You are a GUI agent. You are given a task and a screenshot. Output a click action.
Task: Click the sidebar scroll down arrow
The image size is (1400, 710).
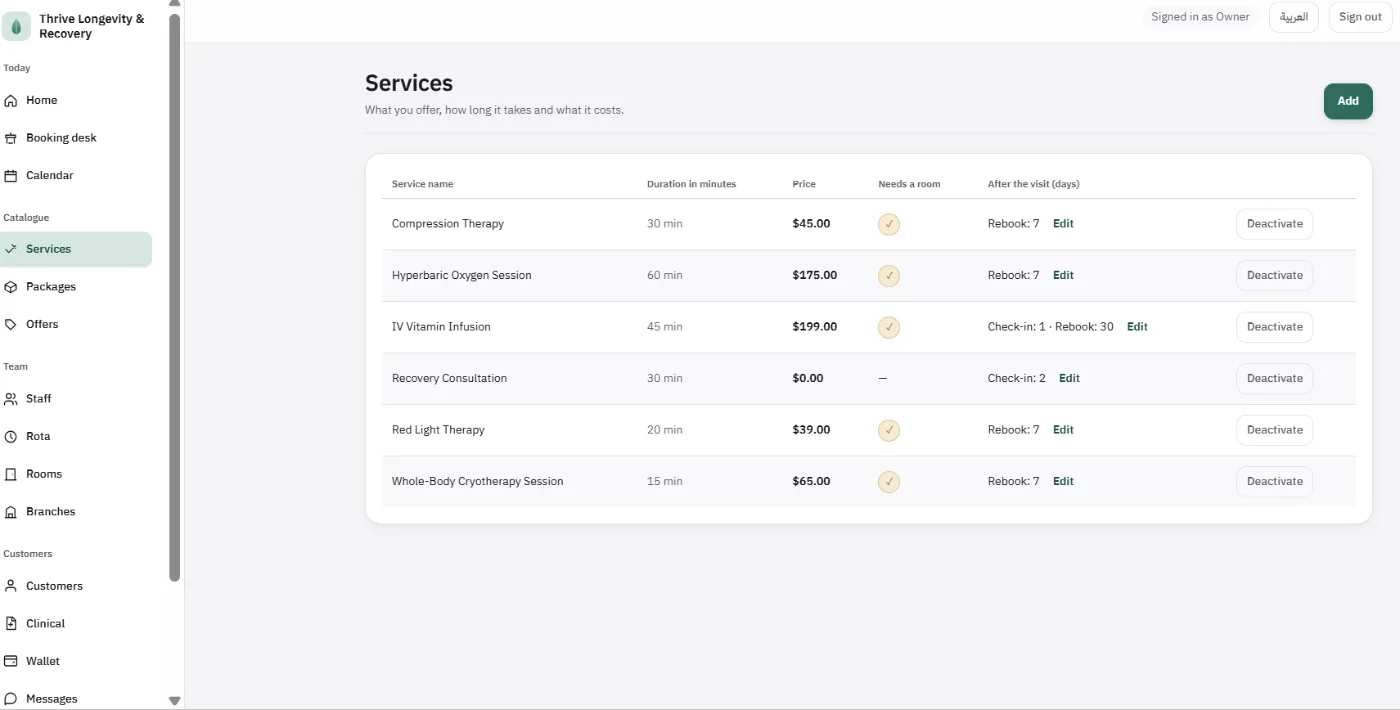point(175,701)
